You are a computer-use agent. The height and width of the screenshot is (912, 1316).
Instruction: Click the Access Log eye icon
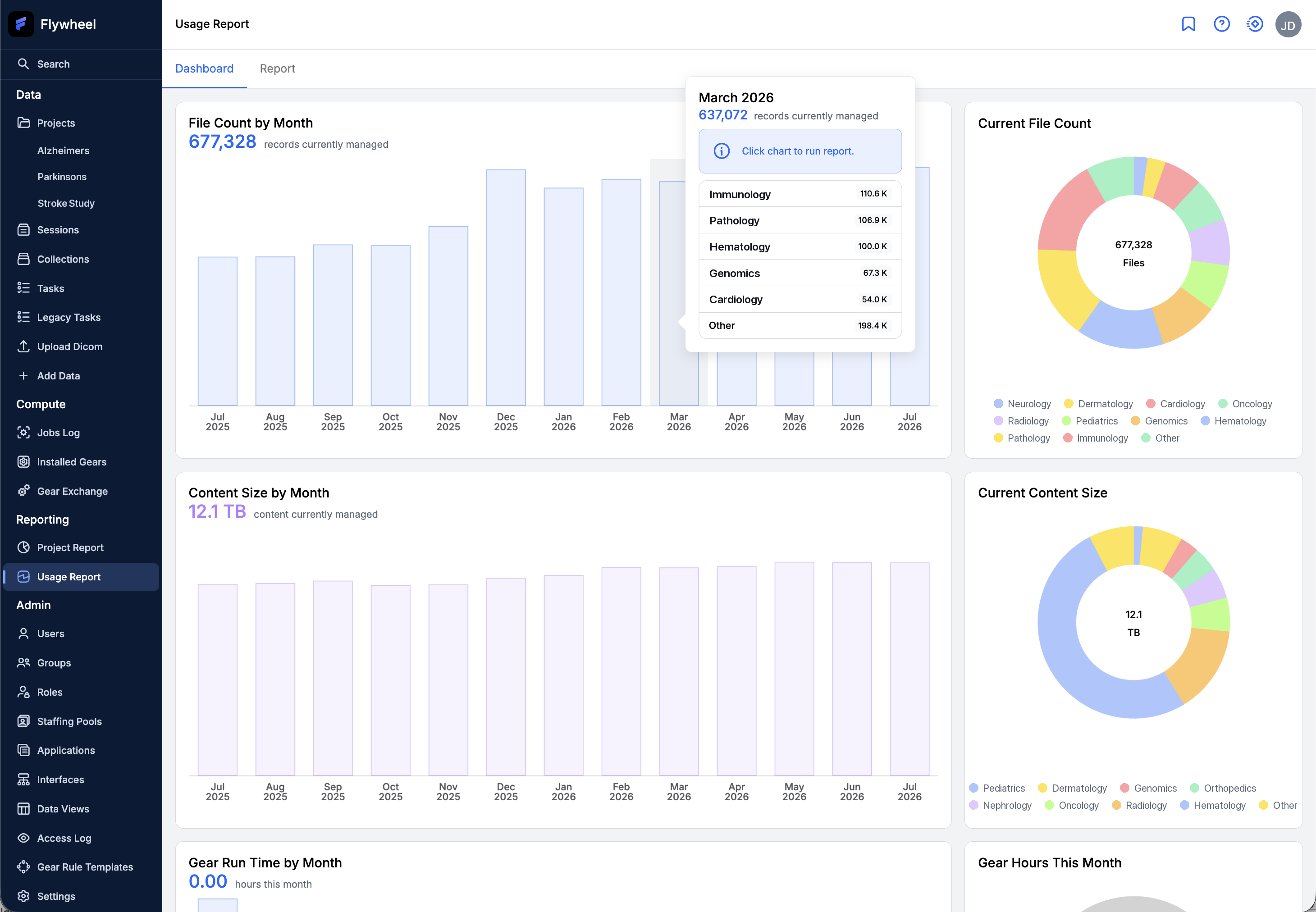[x=23, y=838]
